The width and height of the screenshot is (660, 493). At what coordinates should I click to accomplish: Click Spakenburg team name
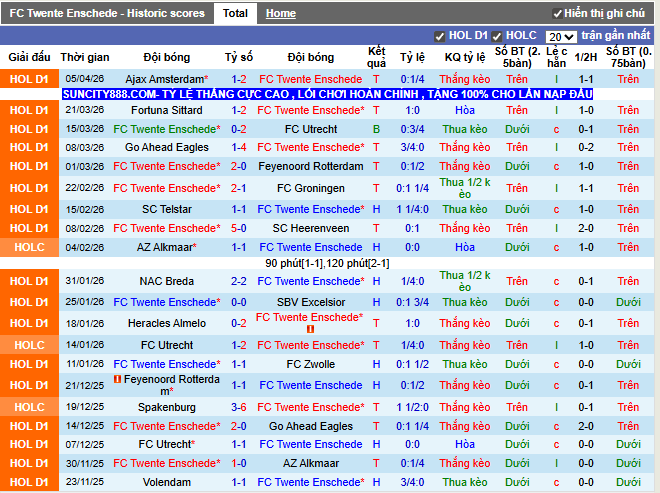167,407
